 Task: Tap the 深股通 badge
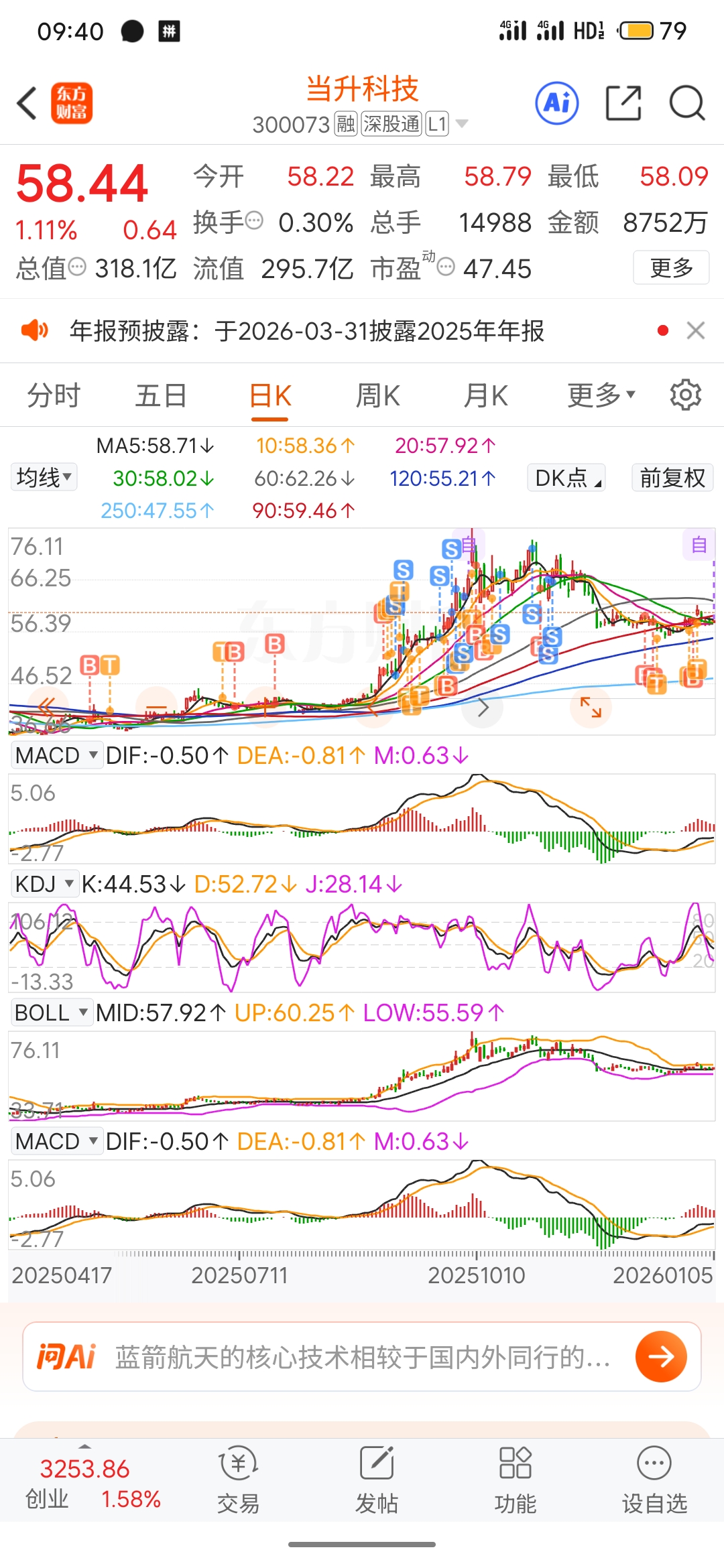click(391, 124)
